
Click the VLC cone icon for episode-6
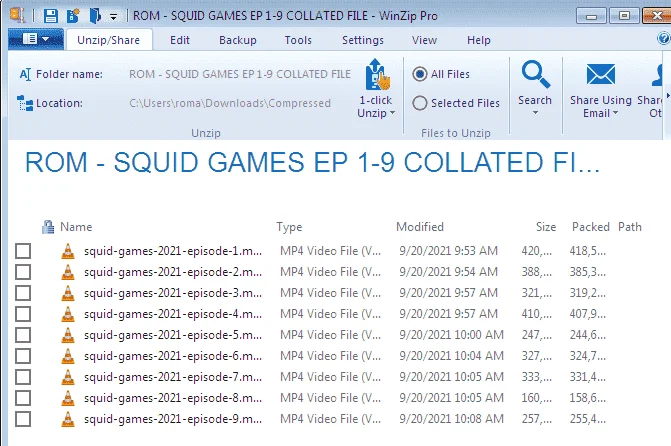click(x=68, y=356)
